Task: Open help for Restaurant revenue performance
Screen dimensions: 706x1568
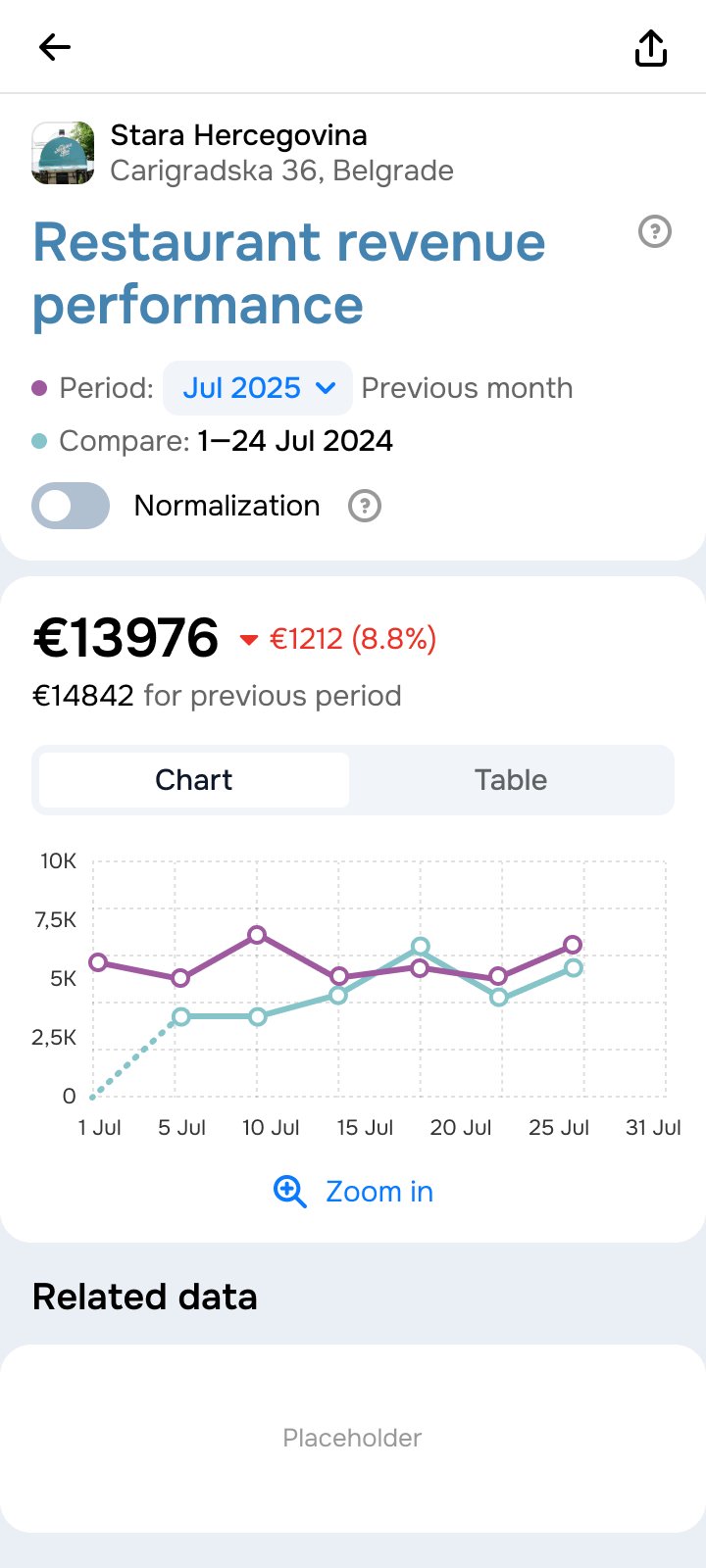Action: pos(655,232)
